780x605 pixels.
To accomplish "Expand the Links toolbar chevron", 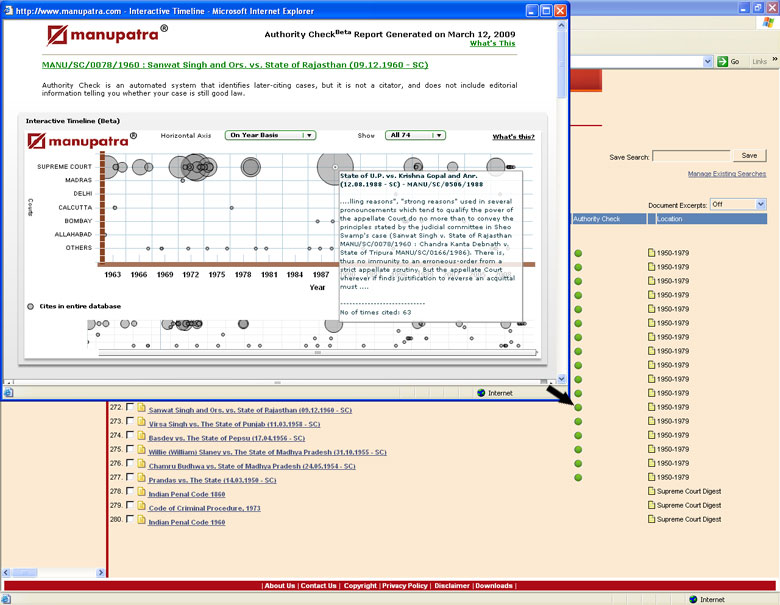I will point(775,60).
